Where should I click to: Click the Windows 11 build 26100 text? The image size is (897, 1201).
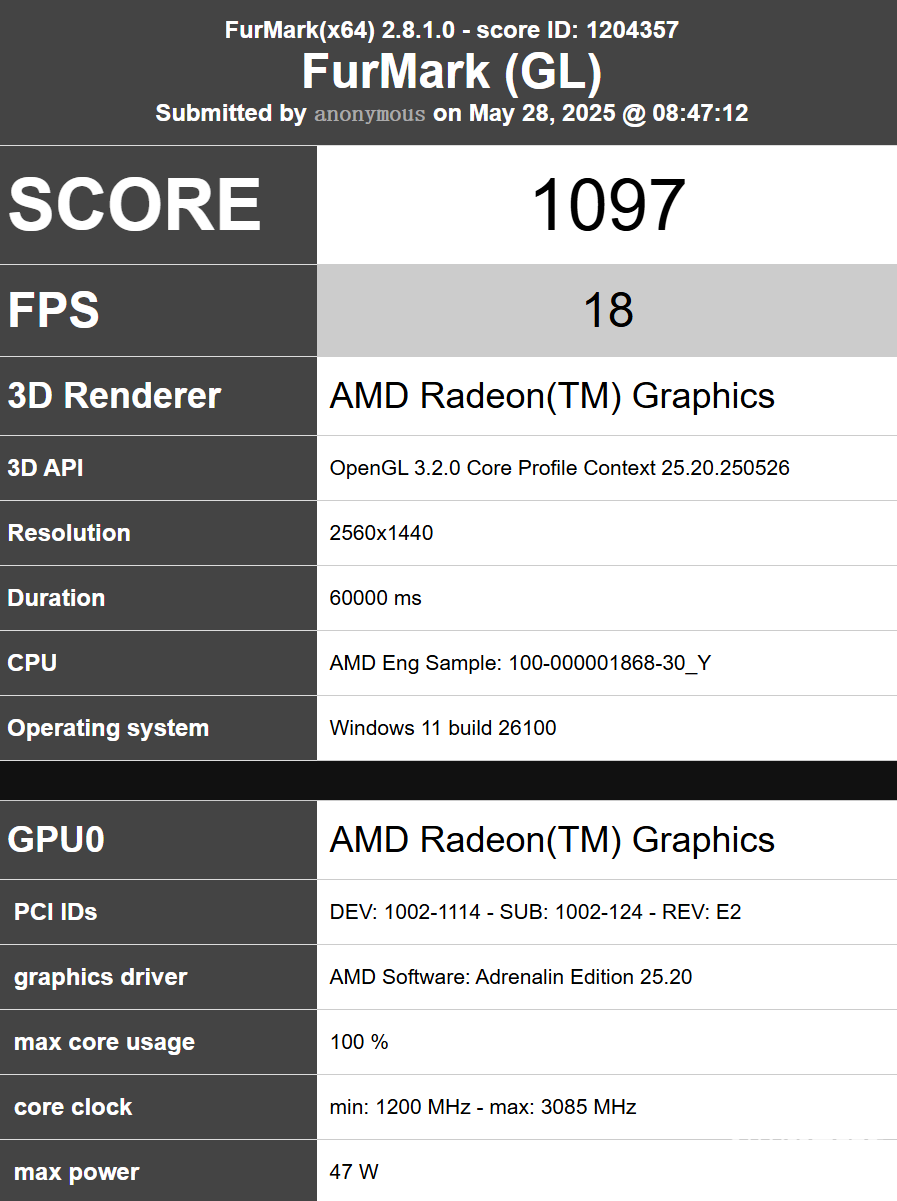(x=442, y=728)
